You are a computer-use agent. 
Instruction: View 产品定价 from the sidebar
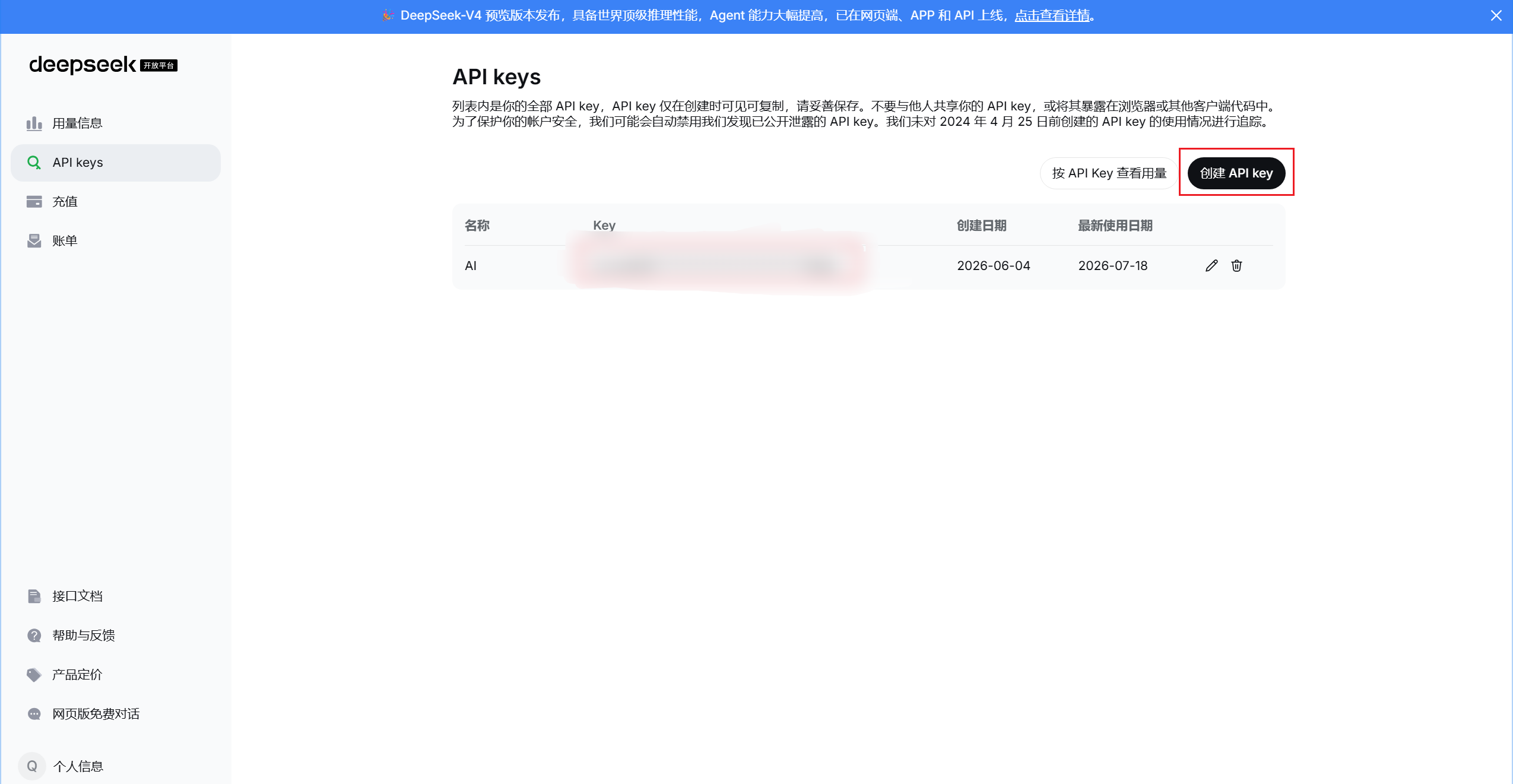116,675
